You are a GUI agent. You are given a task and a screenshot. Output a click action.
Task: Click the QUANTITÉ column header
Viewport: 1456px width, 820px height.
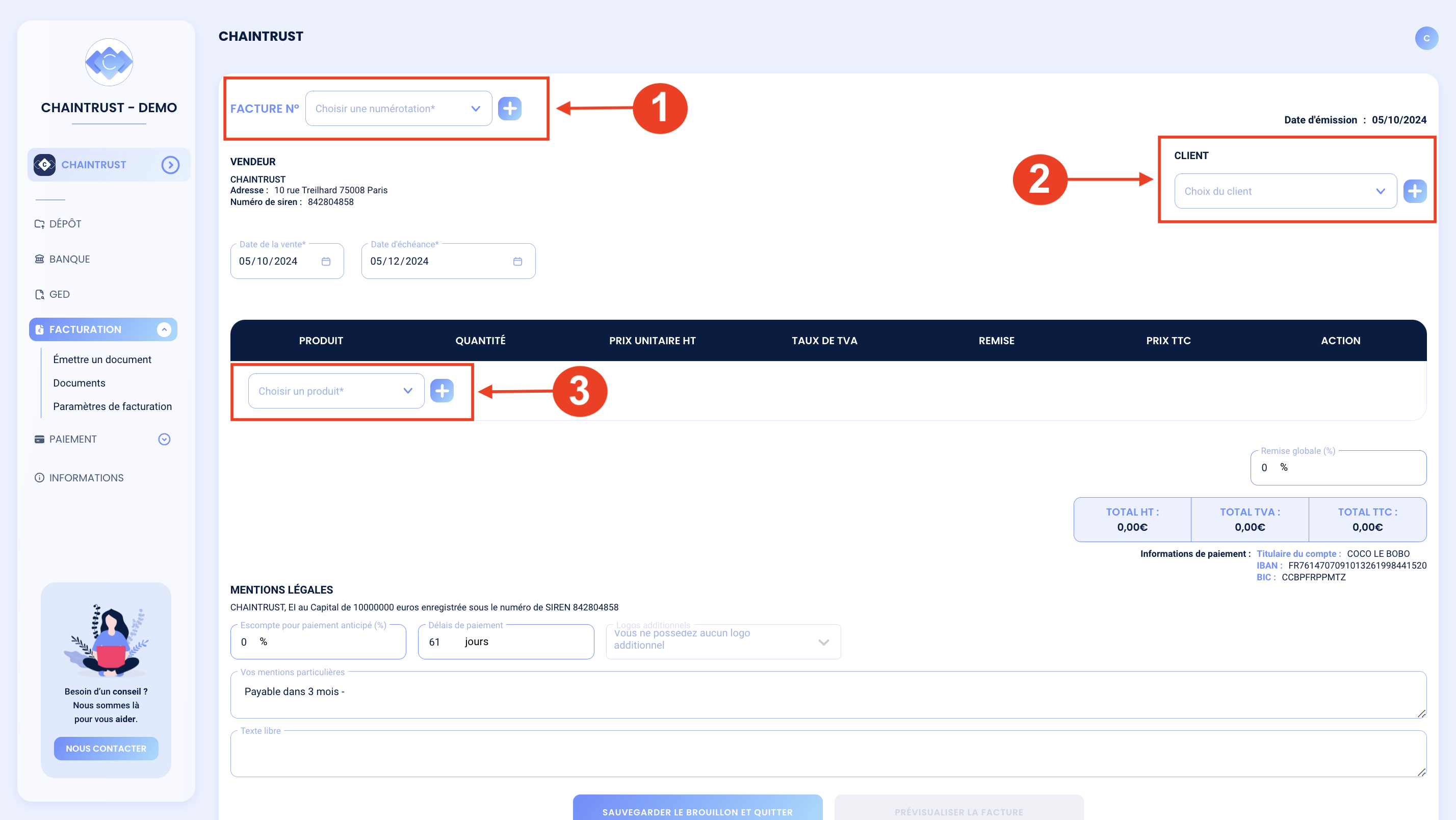coord(480,341)
